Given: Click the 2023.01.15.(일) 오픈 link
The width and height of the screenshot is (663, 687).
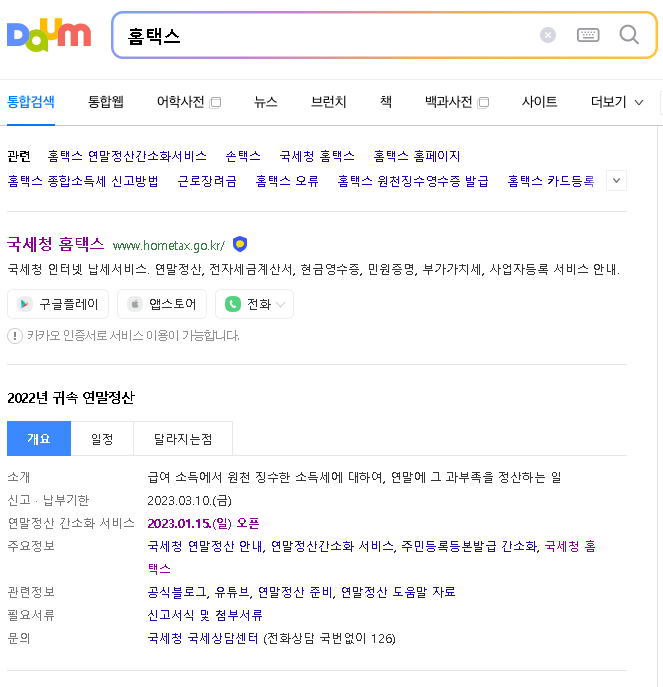Looking at the screenshot, I should 203,523.
